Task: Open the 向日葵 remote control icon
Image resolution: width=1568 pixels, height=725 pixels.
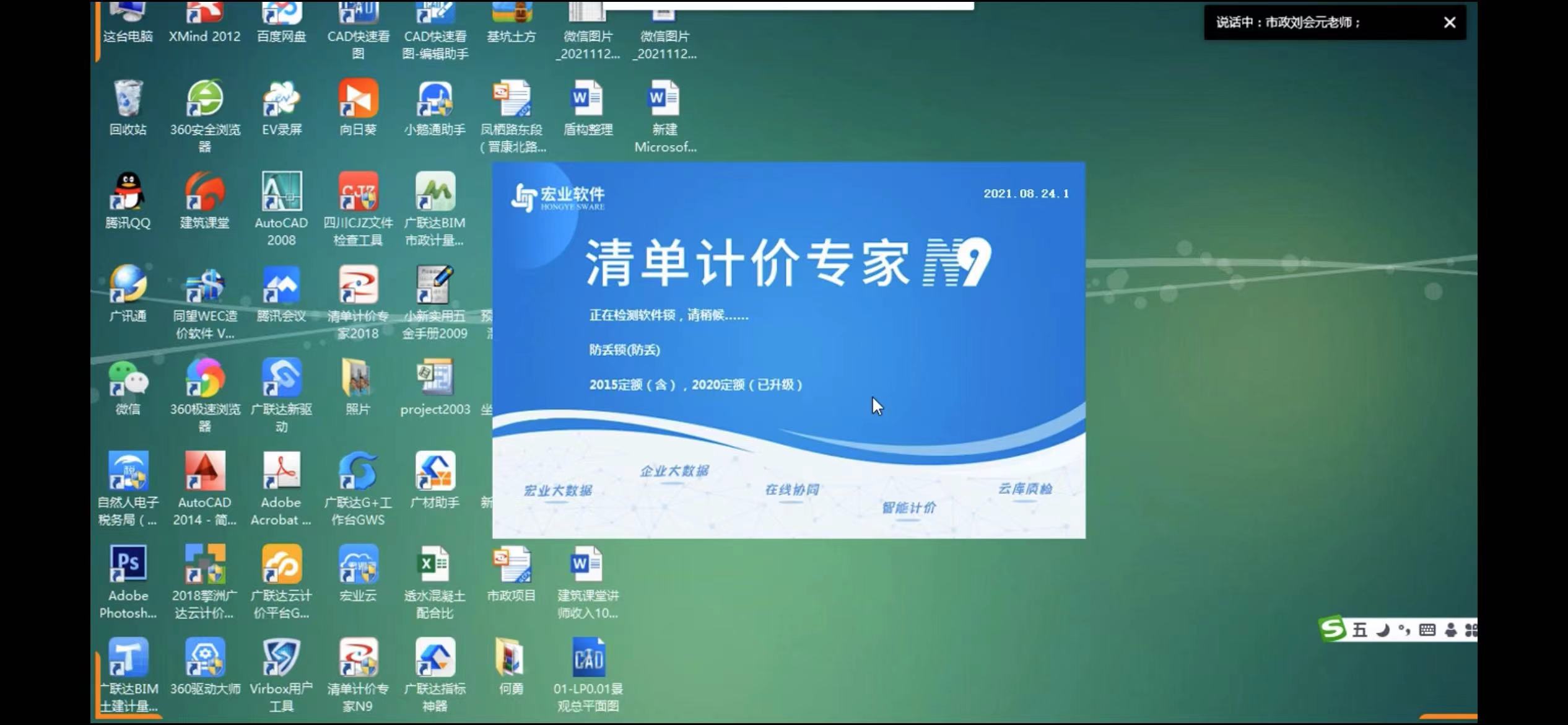Action: point(358,107)
